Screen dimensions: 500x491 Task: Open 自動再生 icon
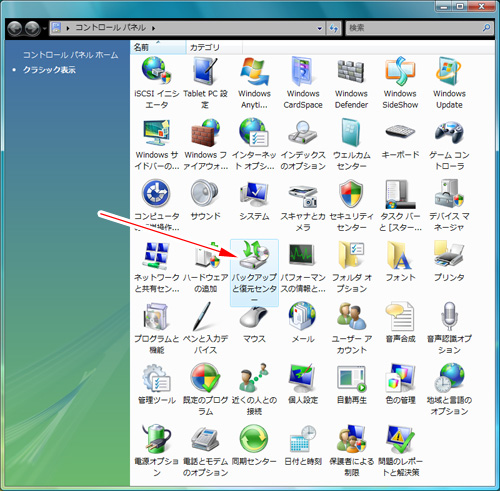point(351,378)
